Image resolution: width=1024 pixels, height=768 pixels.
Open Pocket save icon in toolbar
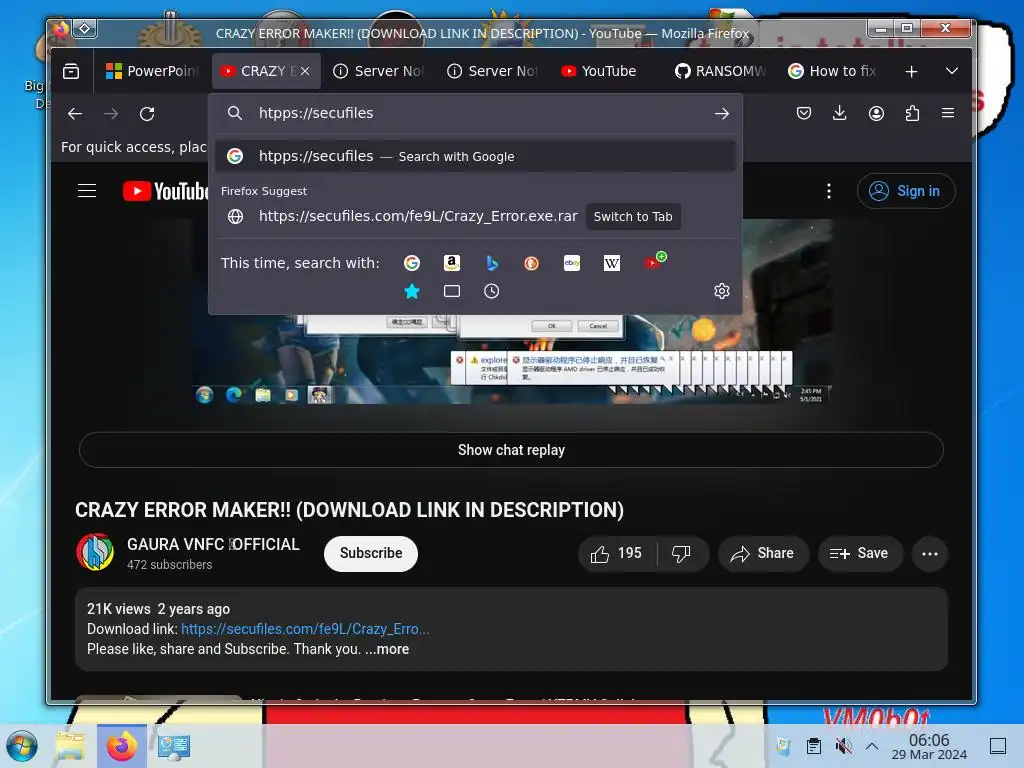coord(804,113)
